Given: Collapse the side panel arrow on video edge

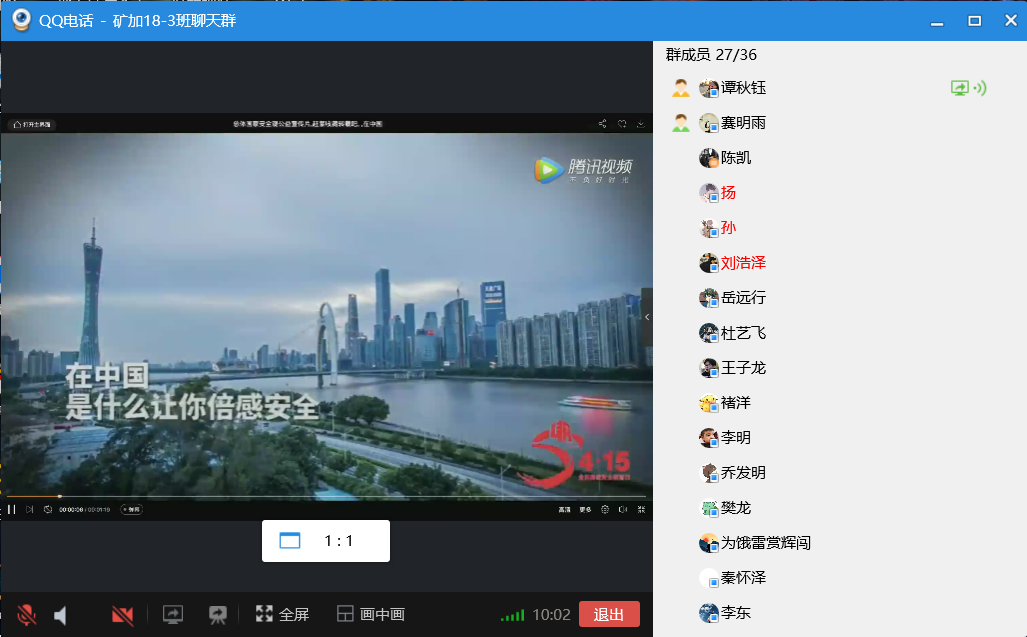Looking at the screenshot, I should pyautogui.click(x=647, y=317).
